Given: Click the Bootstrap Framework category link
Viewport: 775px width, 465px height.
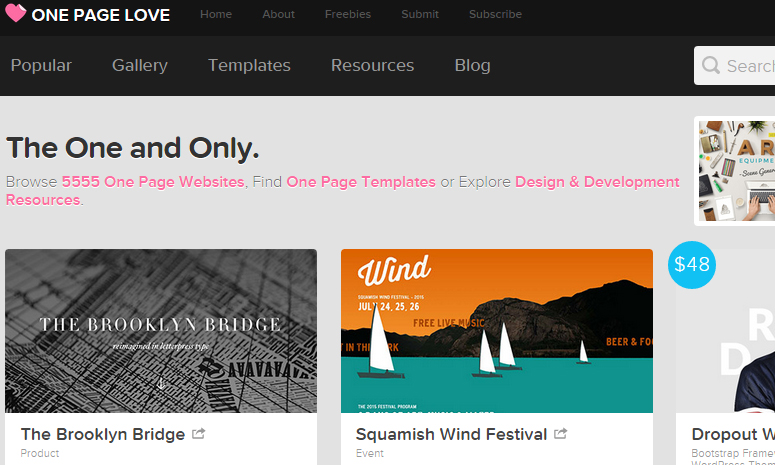Looking at the screenshot, I should pos(733,453).
